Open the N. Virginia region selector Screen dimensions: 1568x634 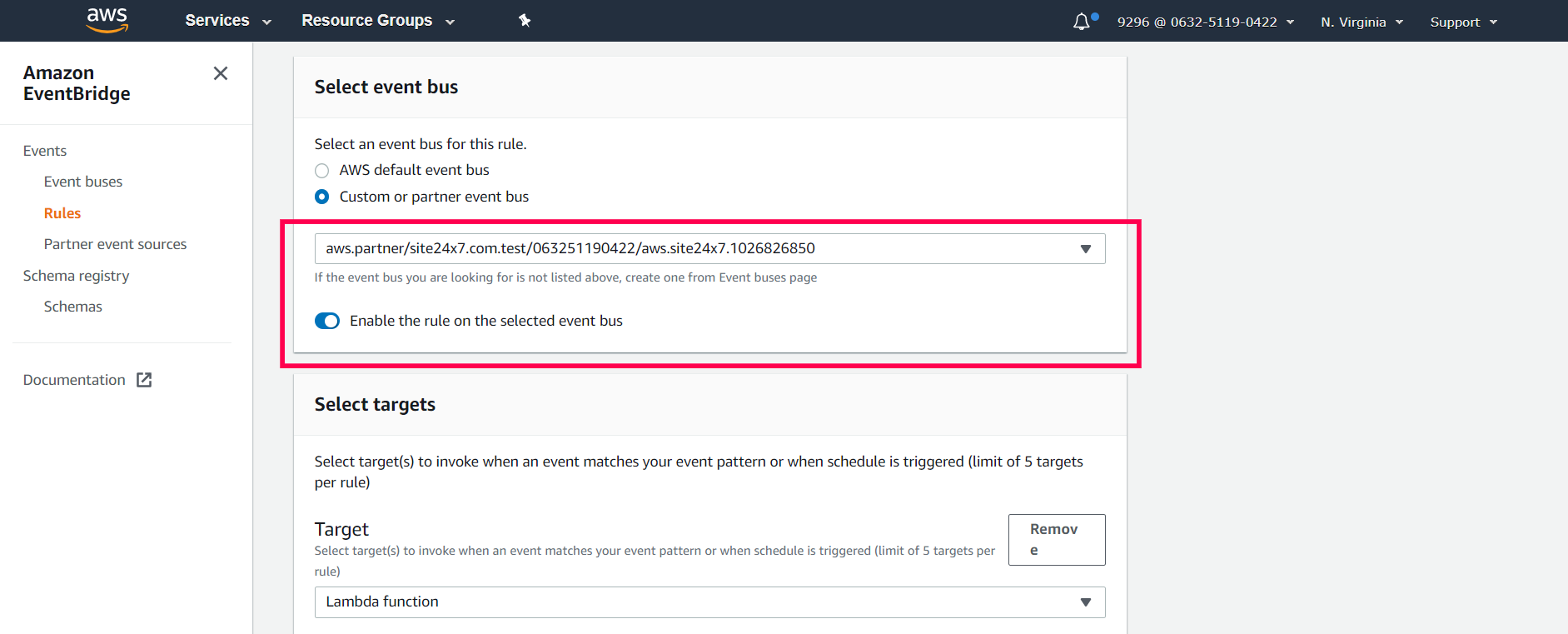coord(1361,22)
